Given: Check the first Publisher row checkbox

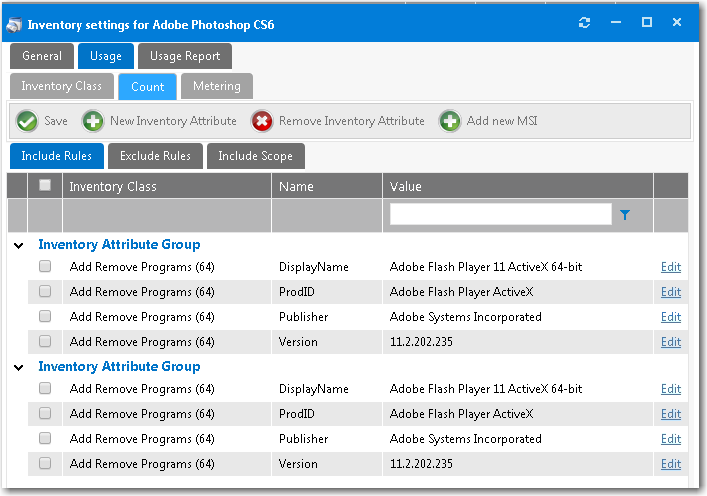Looking at the screenshot, I should (45, 317).
